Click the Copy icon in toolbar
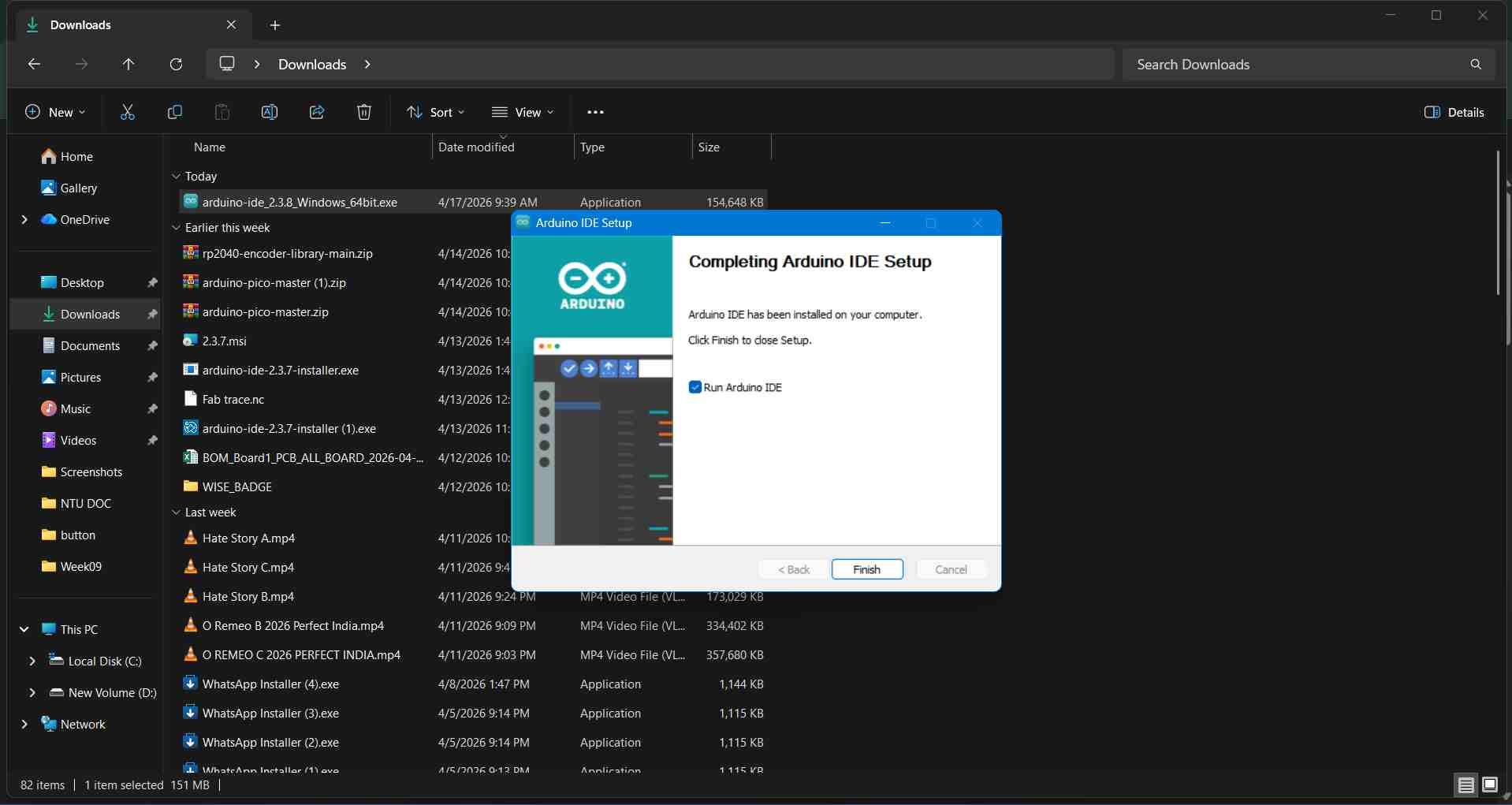The height and width of the screenshot is (805, 1512). coord(175,112)
